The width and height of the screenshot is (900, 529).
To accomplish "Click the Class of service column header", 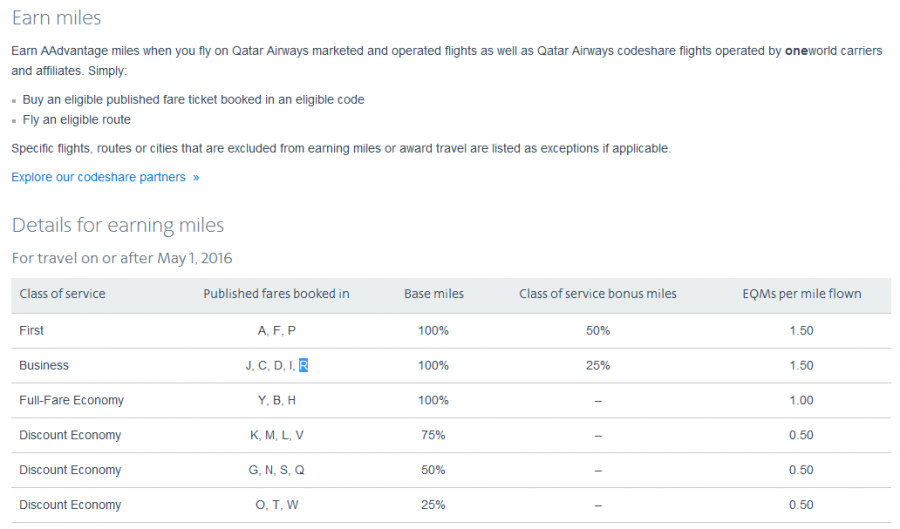I will point(62,294).
